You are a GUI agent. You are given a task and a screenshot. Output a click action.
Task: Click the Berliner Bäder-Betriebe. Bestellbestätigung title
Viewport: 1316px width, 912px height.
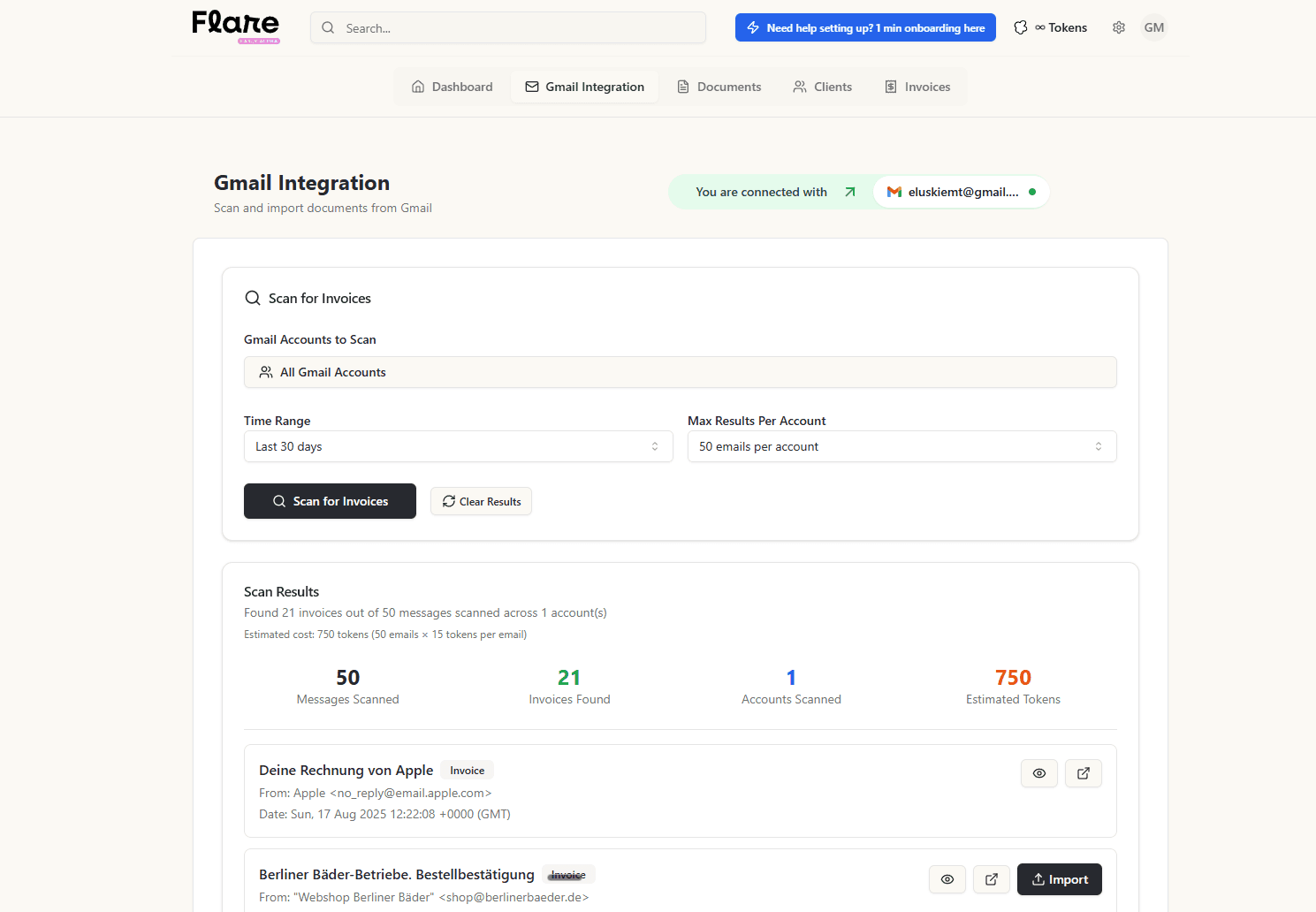pyautogui.click(x=397, y=874)
